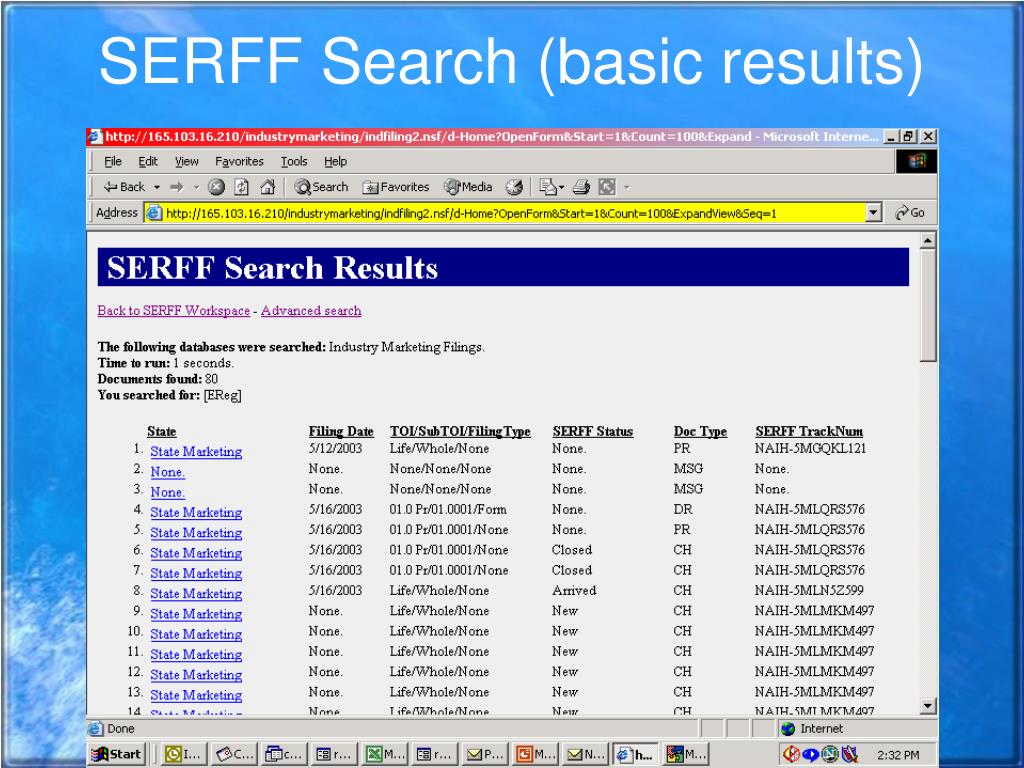Open the 'I...' Outlook taskbar button
This screenshot has width=1024, height=768.
pos(185,754)
